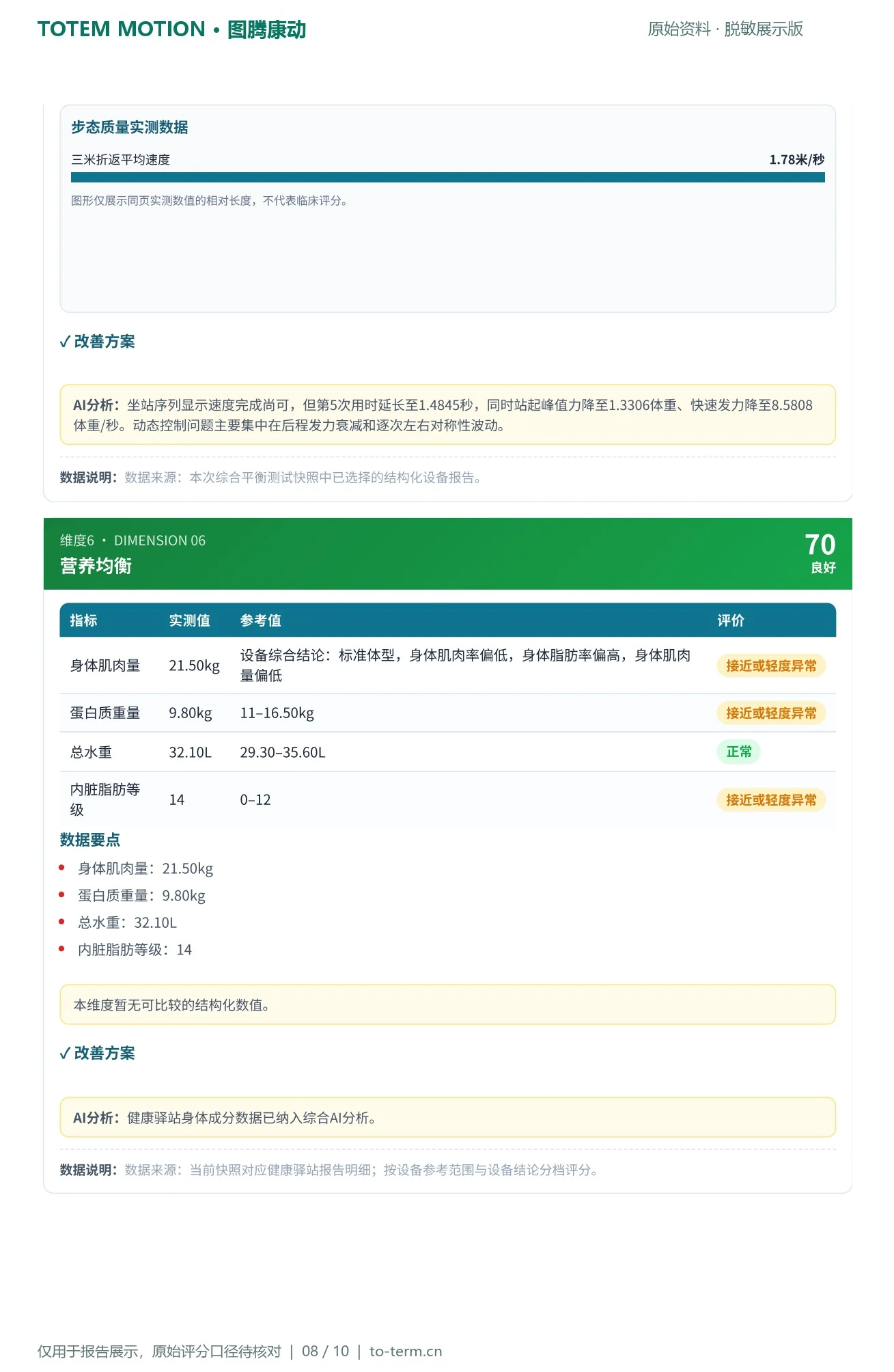This screenshot has height=1372, width=894.
Task: Click the 29.30–35.60L reference range
Action: [283, 752]
